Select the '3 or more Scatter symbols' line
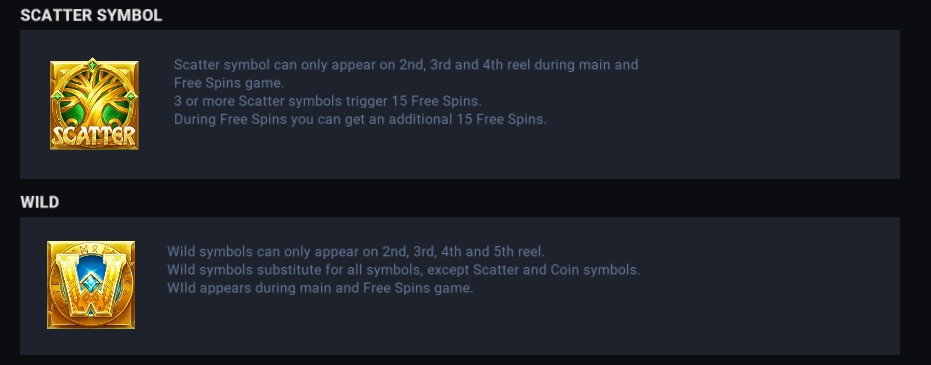The width and height of the screenshot is (931, 365). pos(328,101)
